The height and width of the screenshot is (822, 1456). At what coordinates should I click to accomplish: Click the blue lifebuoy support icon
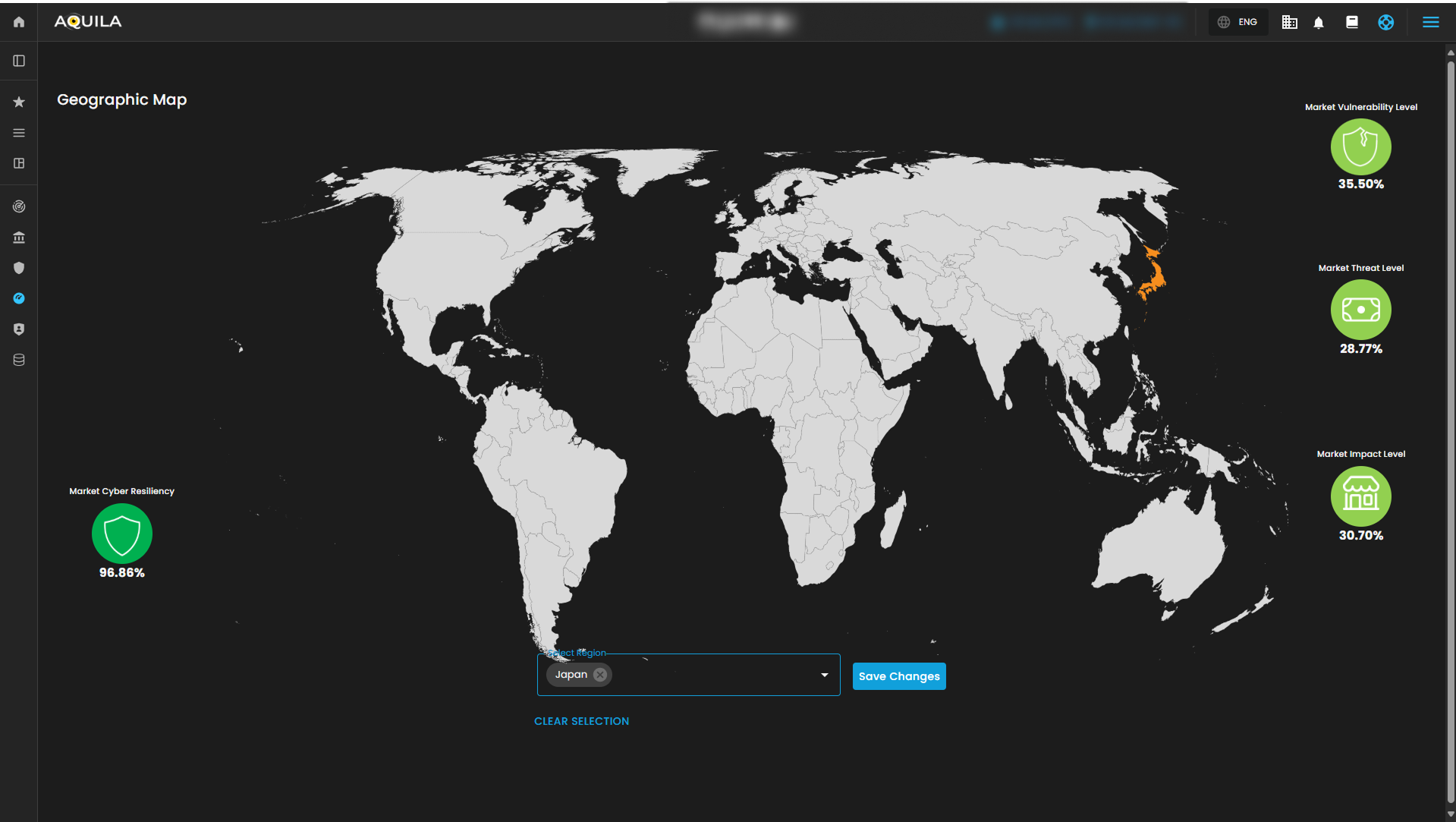[x=1385, y=22]
